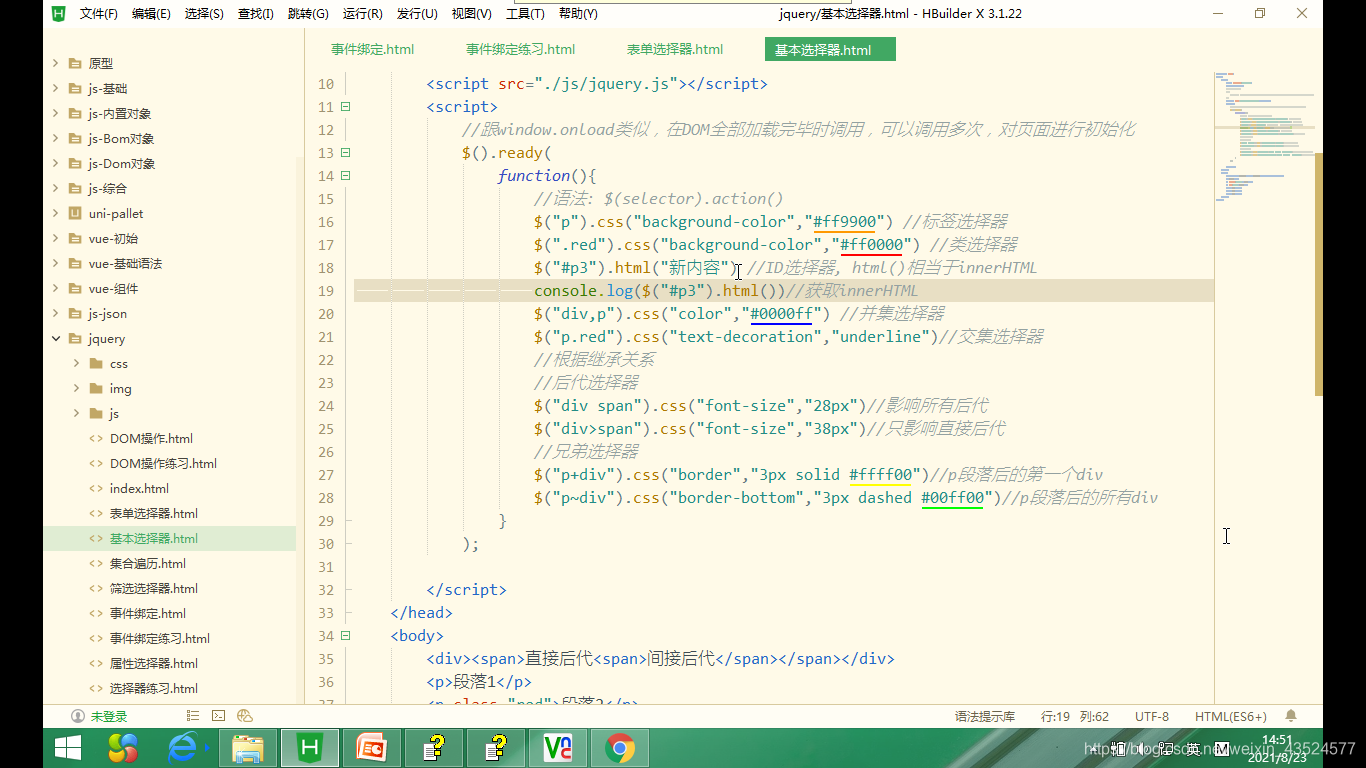The image size is (1366, 768).
Task: Open the colorful pinwheel app in taskbar
Action: [x=123, y=748]
